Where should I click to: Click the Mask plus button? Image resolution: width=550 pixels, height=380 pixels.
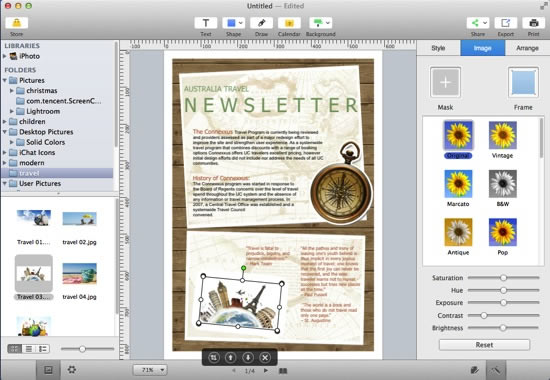coord(445,82)
